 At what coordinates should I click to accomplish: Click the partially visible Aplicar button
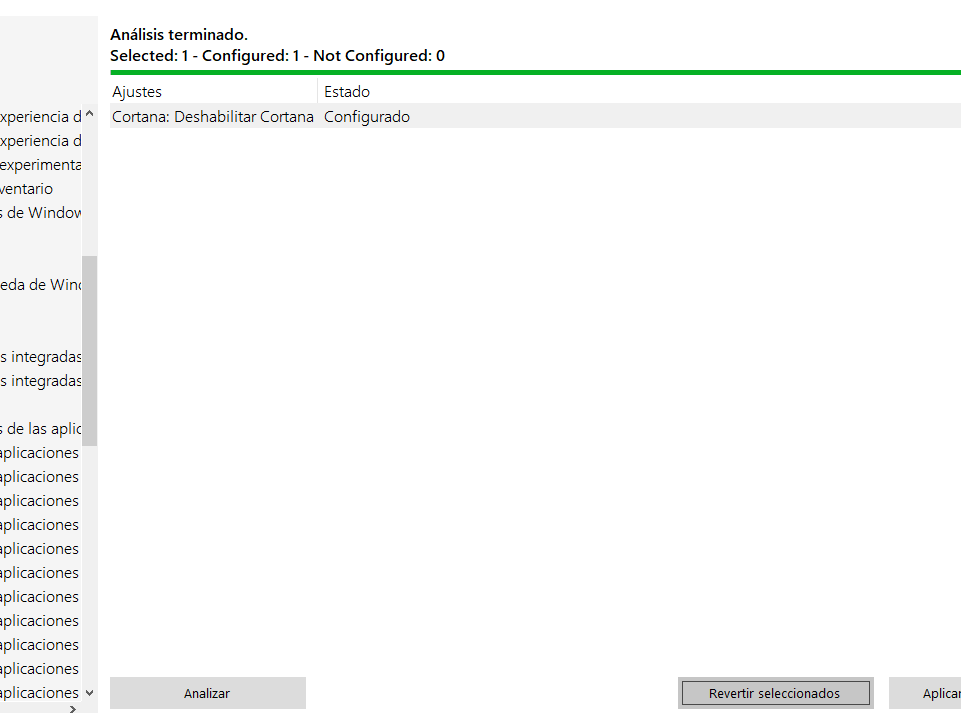(925, 693)
